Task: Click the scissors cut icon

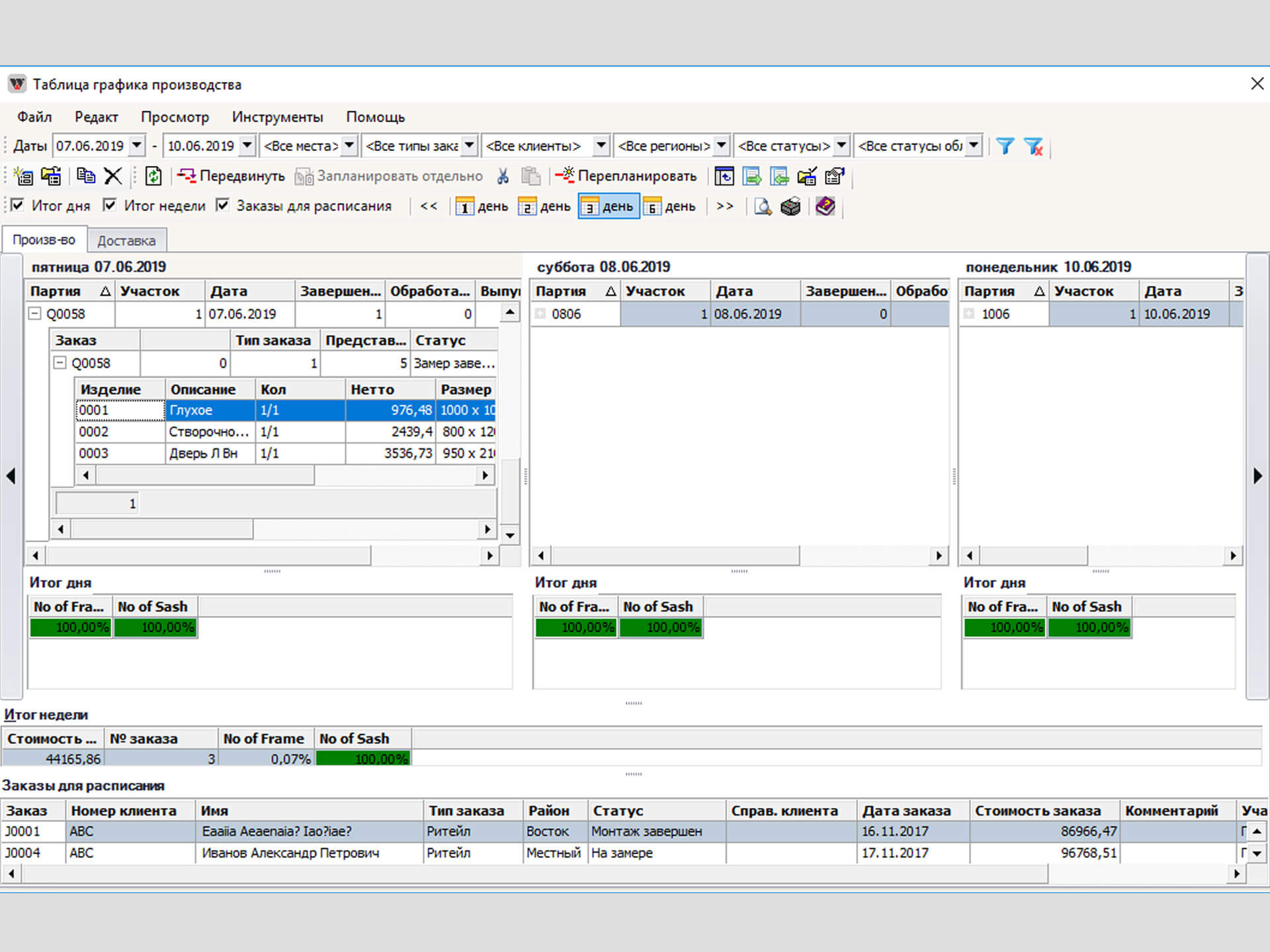Action: tap(503, 176)
